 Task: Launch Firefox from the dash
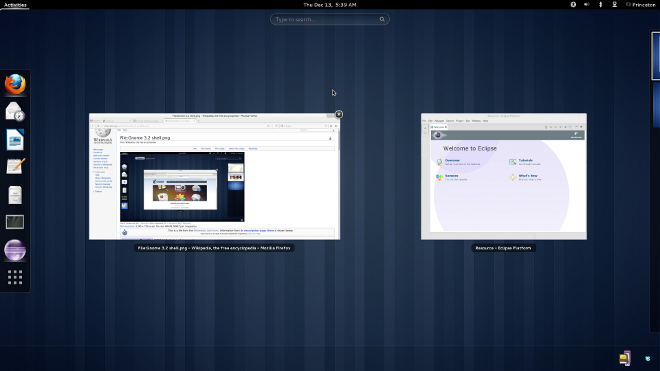tap(15, 85)
